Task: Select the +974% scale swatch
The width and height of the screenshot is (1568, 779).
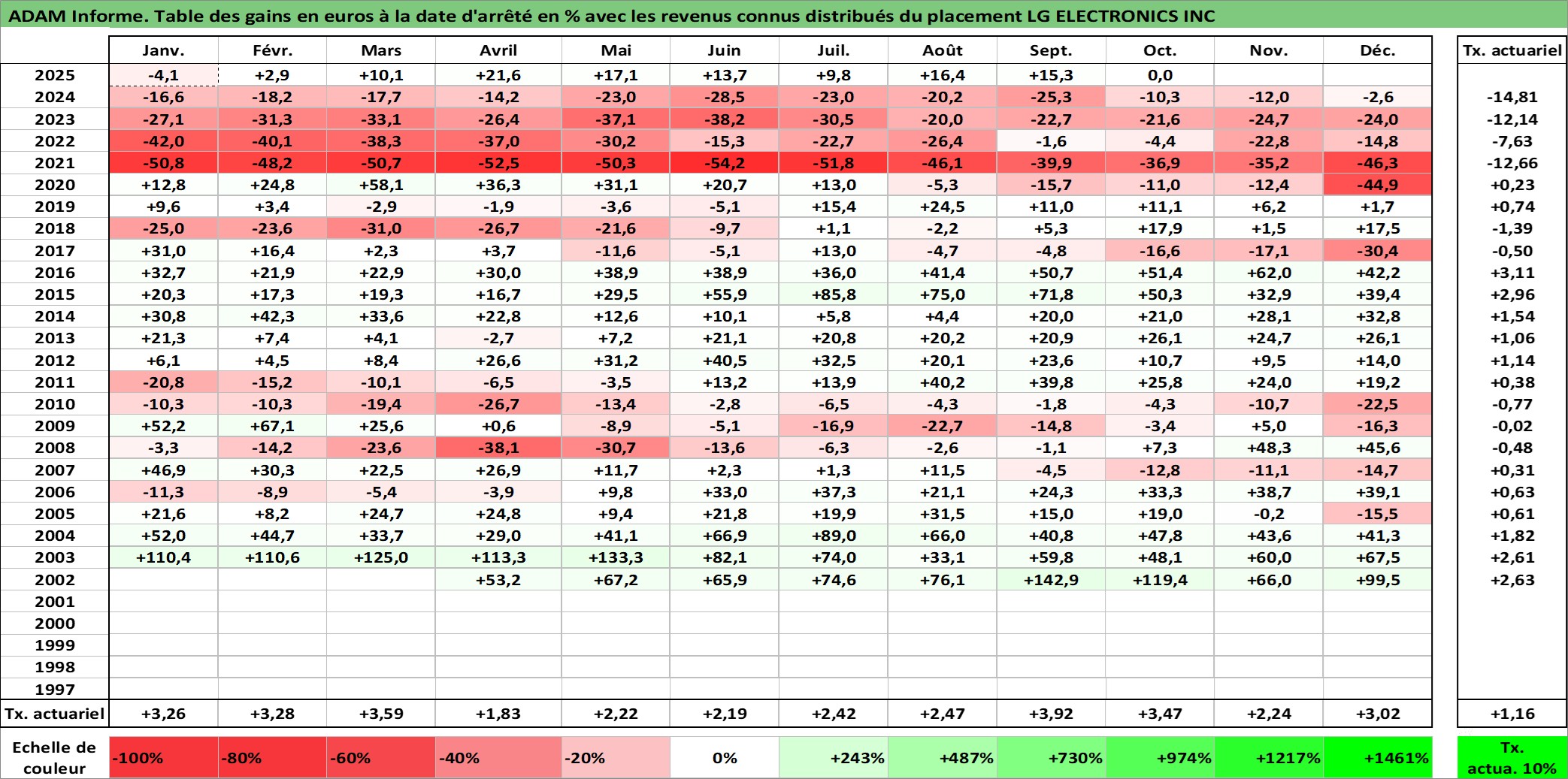Action: pyautogui.click(x=1160, y=757)
